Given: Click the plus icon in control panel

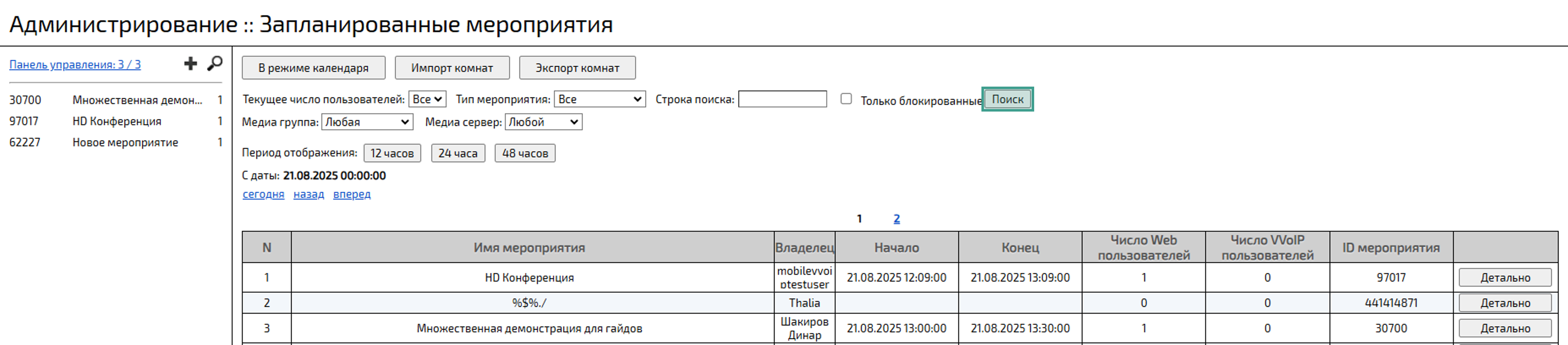Looking at the screenshot, I should [191, 64].
